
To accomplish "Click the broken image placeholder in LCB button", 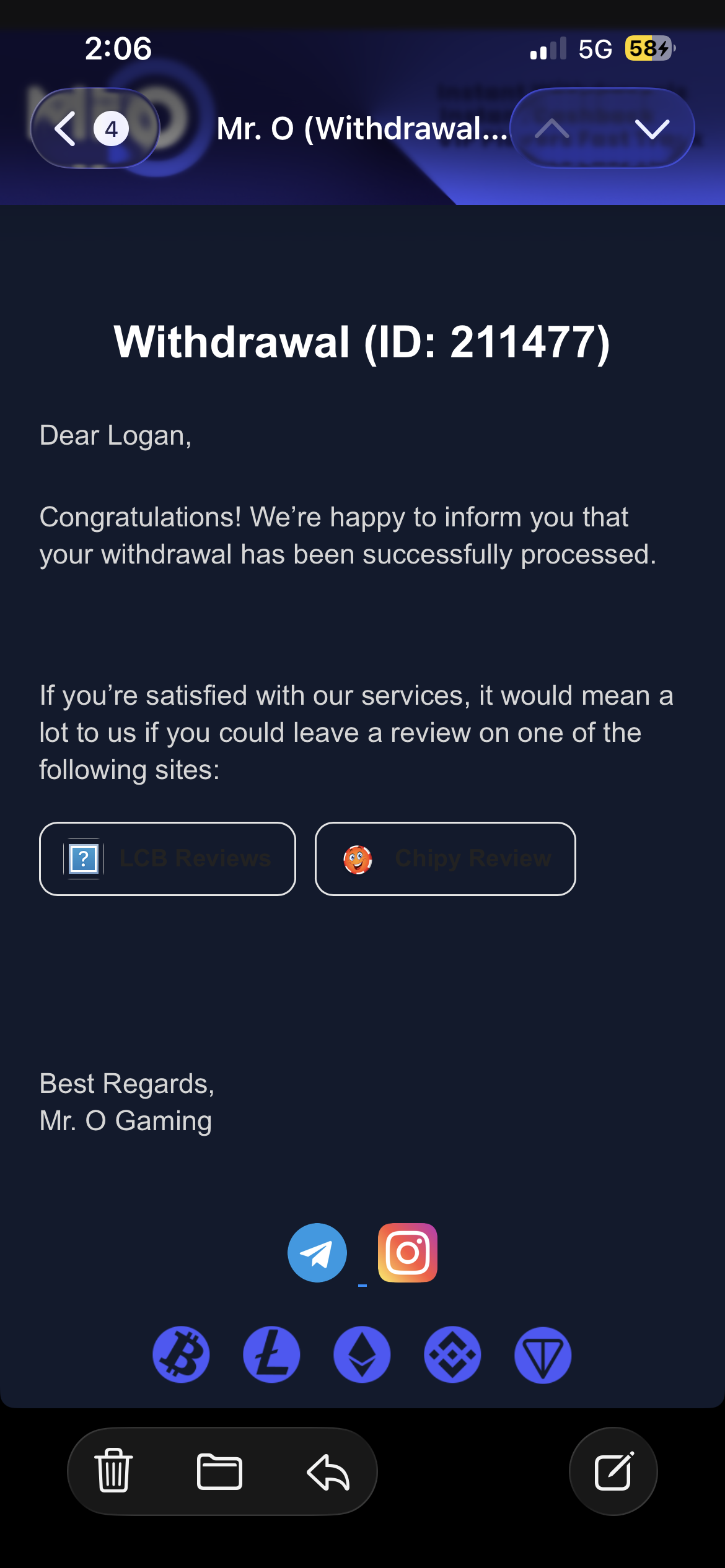I will (x=84, y=859).
